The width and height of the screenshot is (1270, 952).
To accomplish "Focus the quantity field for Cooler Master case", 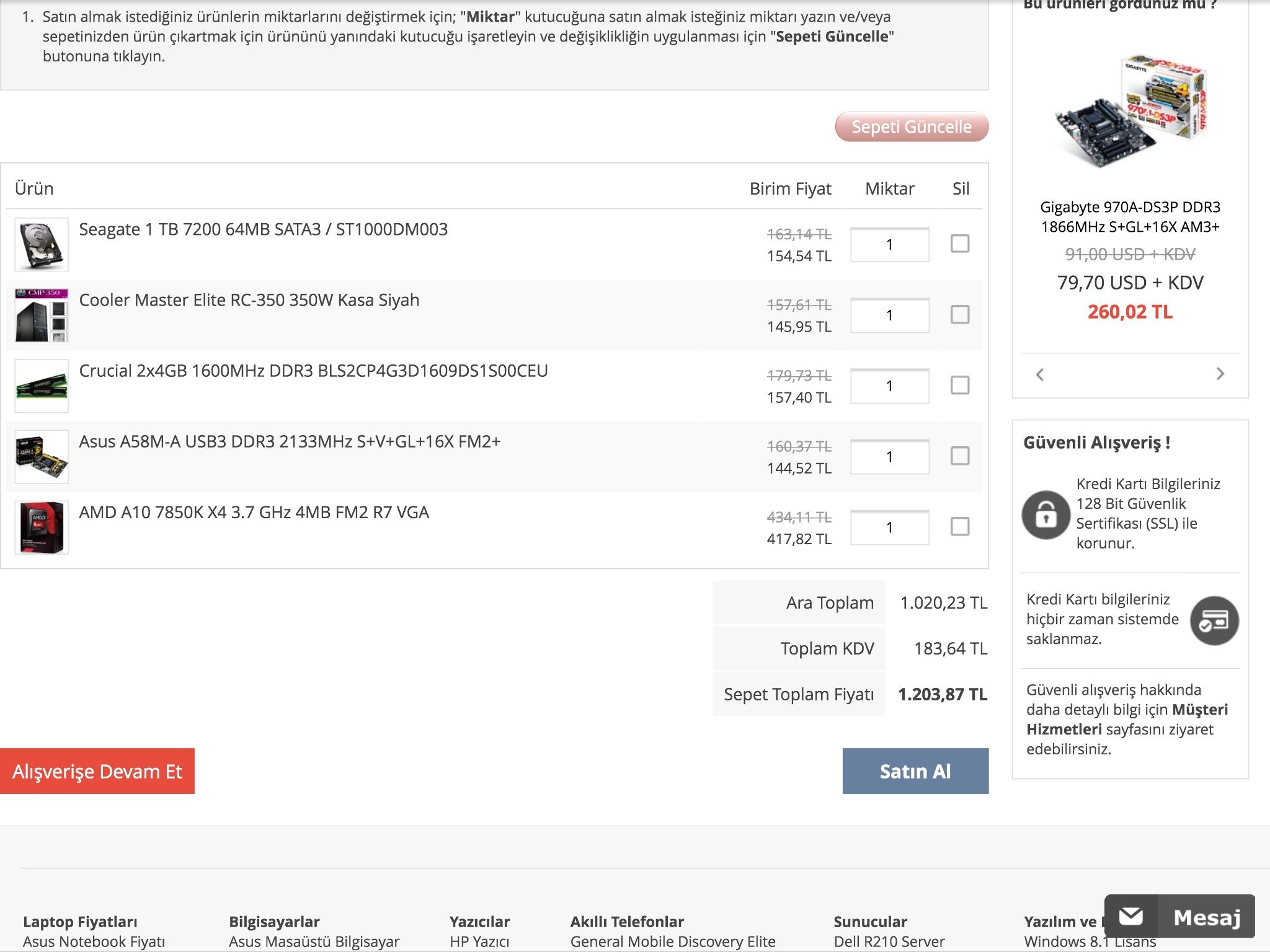I will click(x=889, y=315).
